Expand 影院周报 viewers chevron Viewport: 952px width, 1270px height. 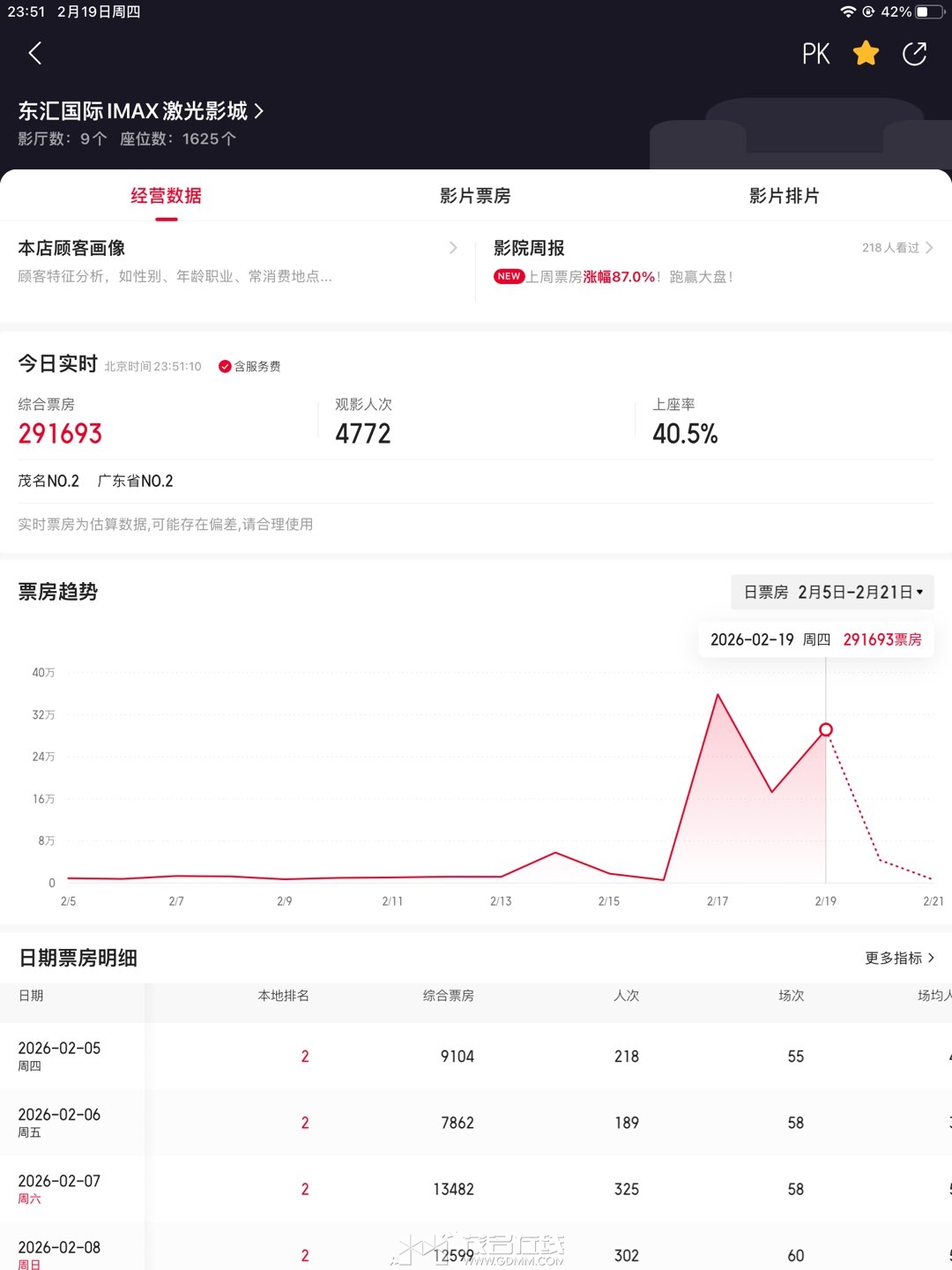929,248
